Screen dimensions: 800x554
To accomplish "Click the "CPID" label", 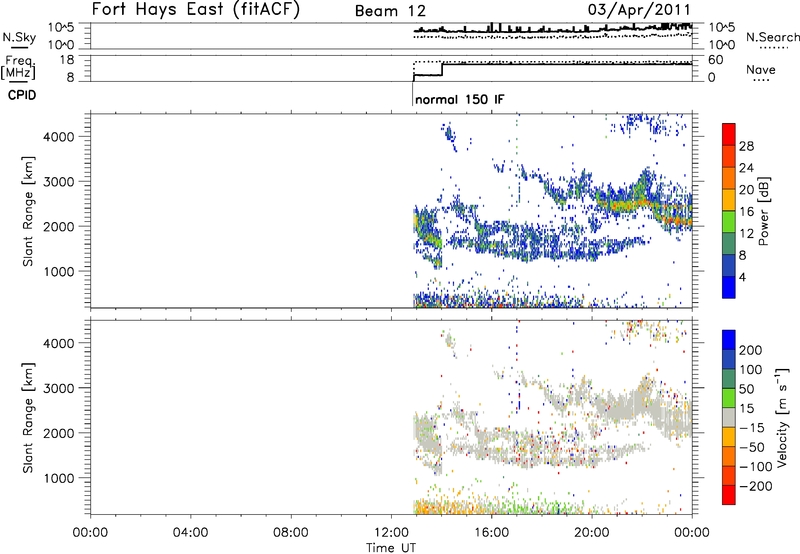I will pos(22,95).
